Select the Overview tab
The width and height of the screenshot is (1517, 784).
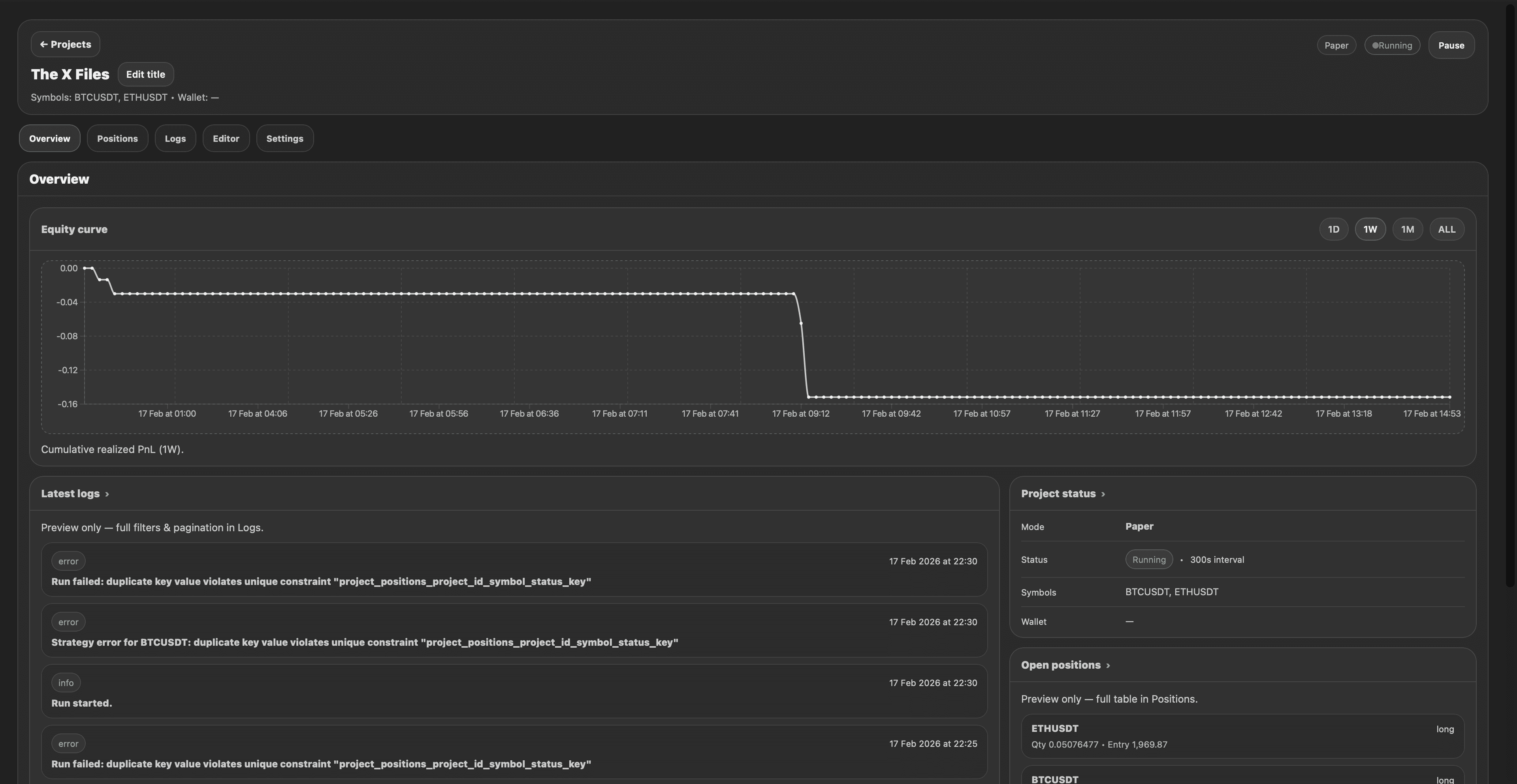click(x=49, y=138)
